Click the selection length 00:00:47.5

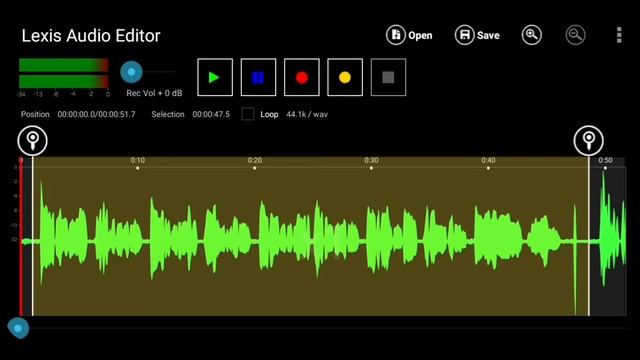[211, 114]
